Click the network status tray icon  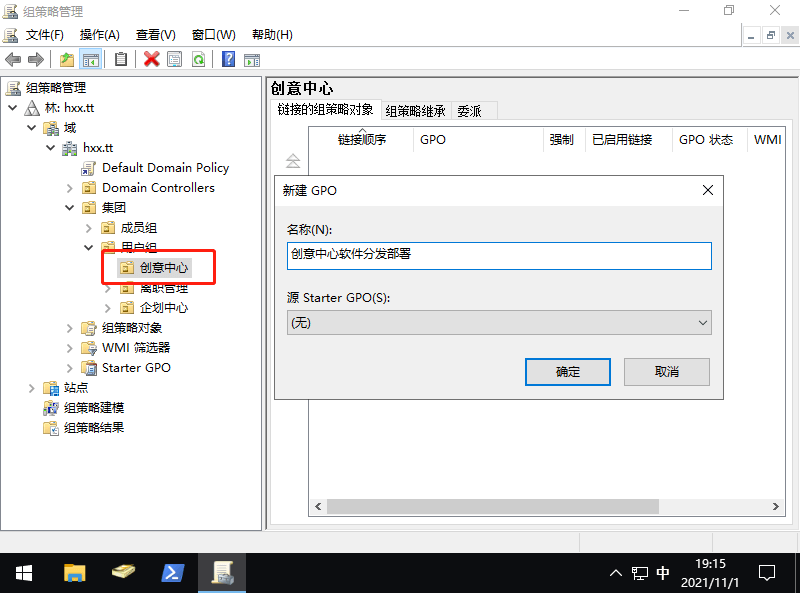[639, 573]
